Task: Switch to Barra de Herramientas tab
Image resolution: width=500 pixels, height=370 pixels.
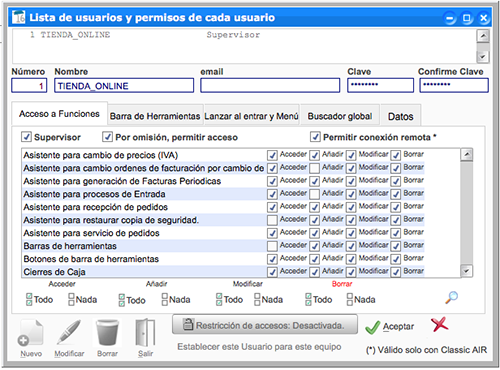Action: coord(155,116)
